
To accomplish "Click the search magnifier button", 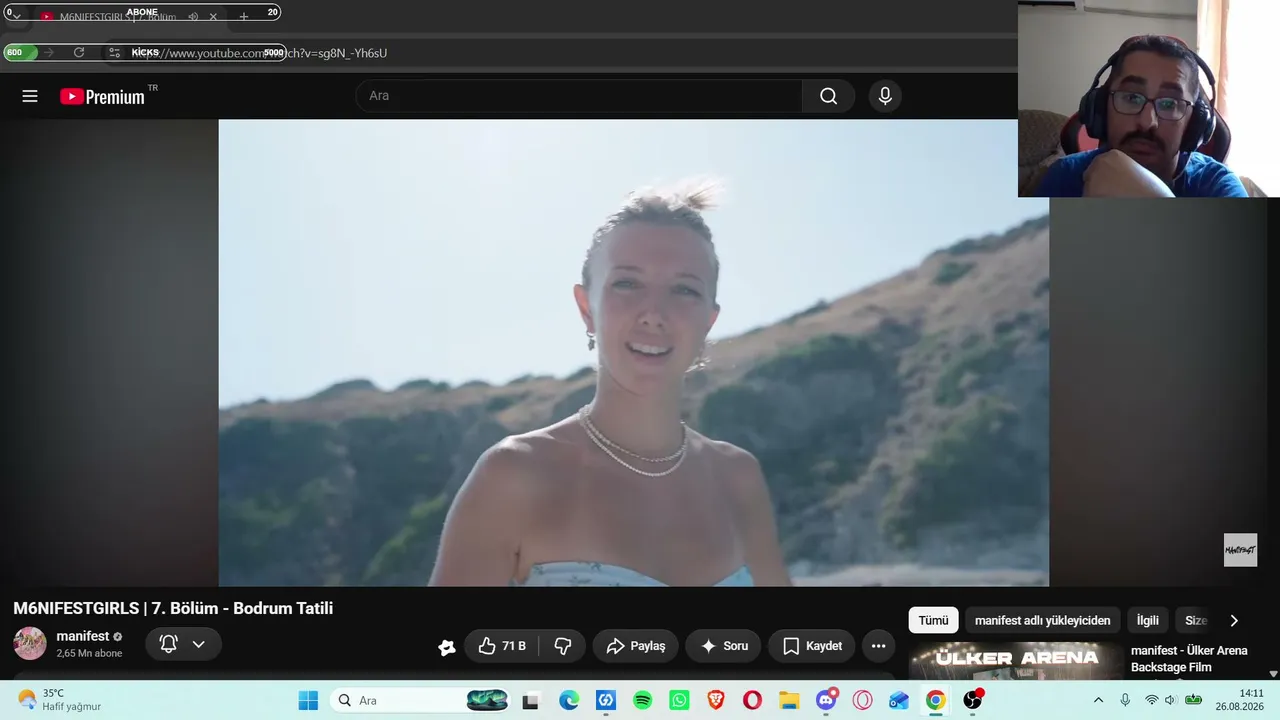I will coord(828,96).
